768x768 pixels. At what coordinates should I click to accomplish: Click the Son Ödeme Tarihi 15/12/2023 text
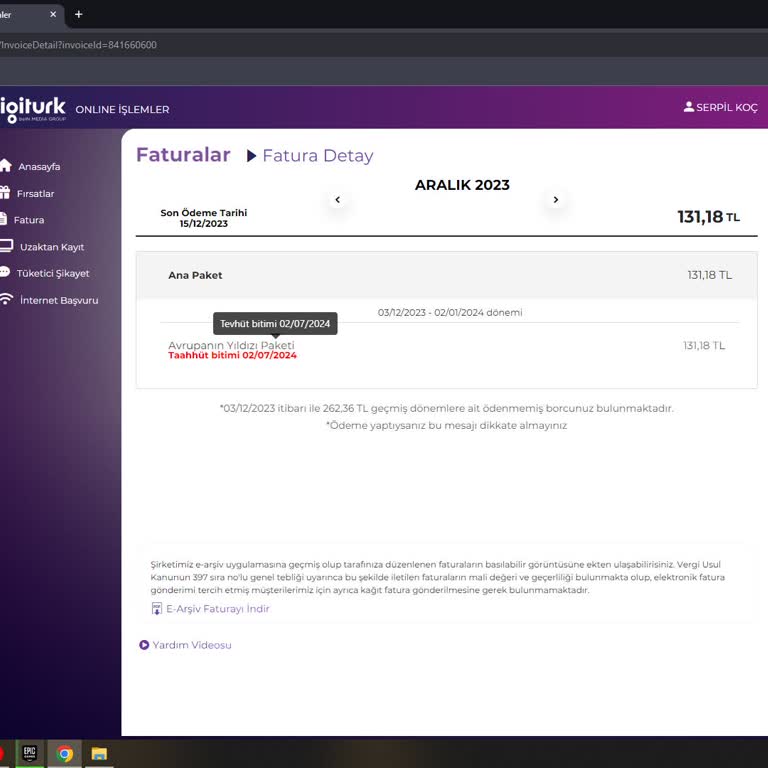pos(204,218)
